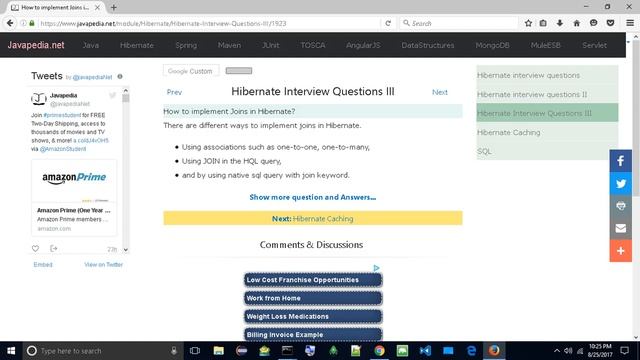This screenshot has width=640, height=360.
Task: Open Weight Loss Medications ad button
Action: (313, 316)
